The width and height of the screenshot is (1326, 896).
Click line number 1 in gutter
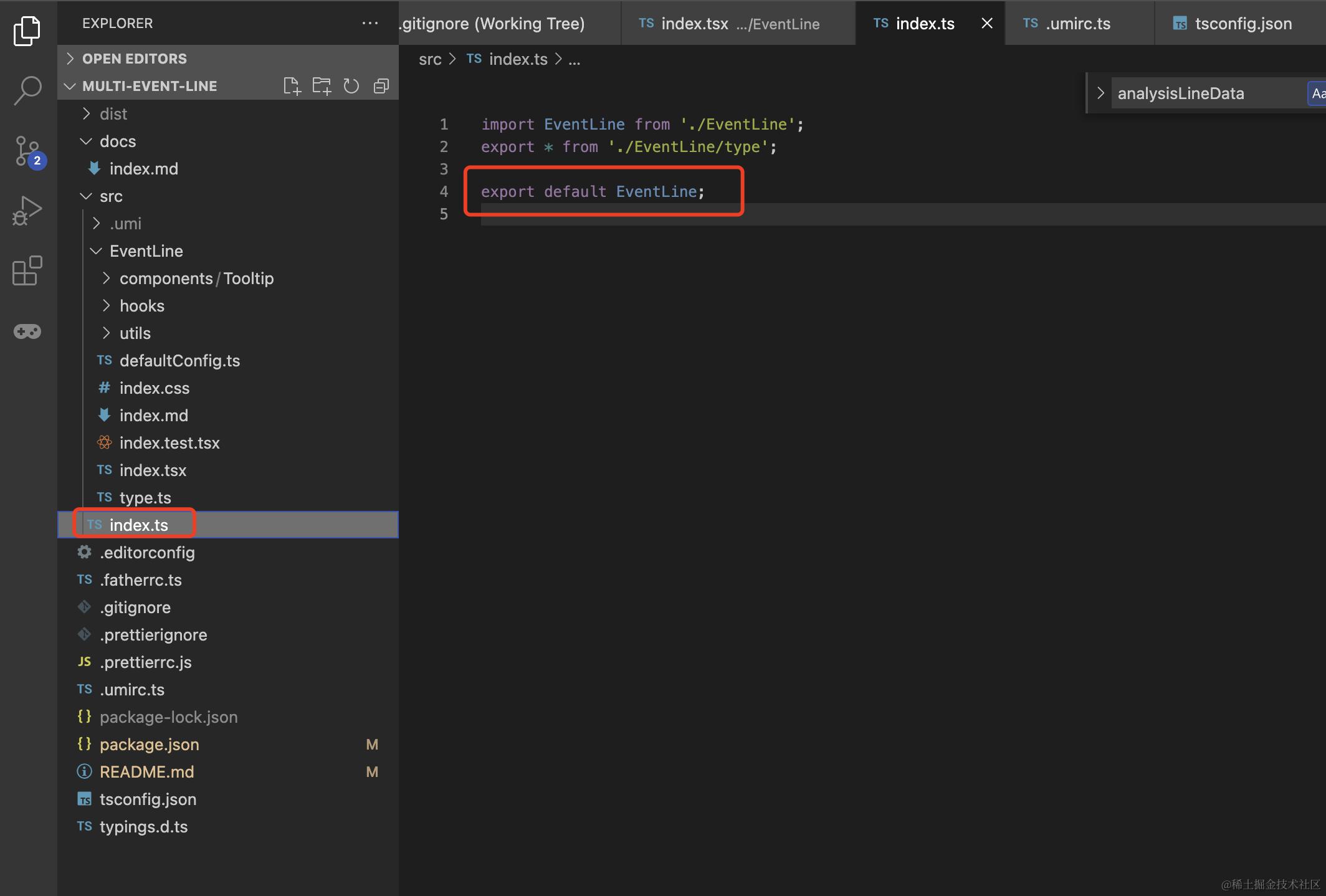(x=444, y=124)
